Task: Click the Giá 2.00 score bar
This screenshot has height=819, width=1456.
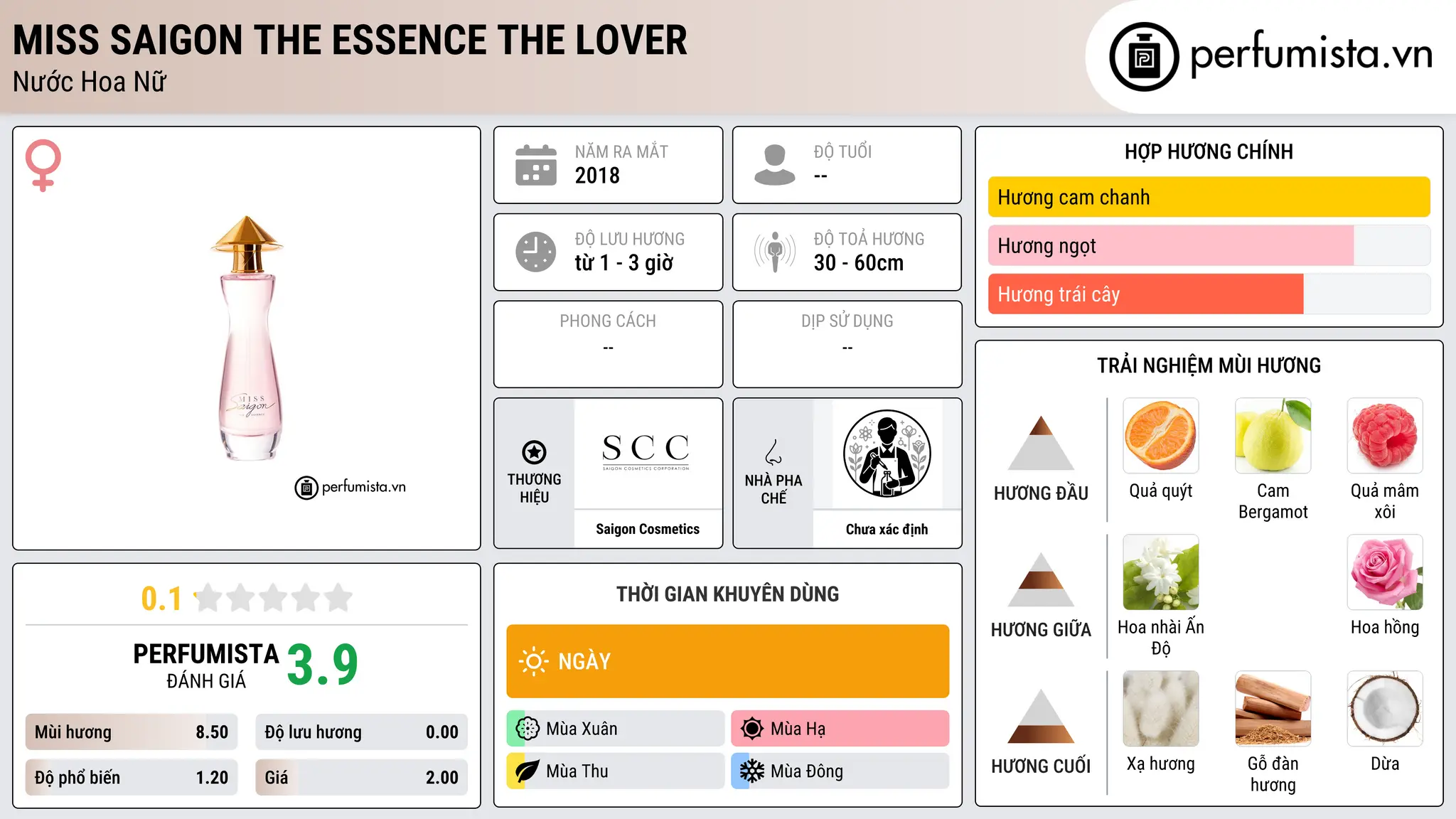Action: (x=361, y=778)
